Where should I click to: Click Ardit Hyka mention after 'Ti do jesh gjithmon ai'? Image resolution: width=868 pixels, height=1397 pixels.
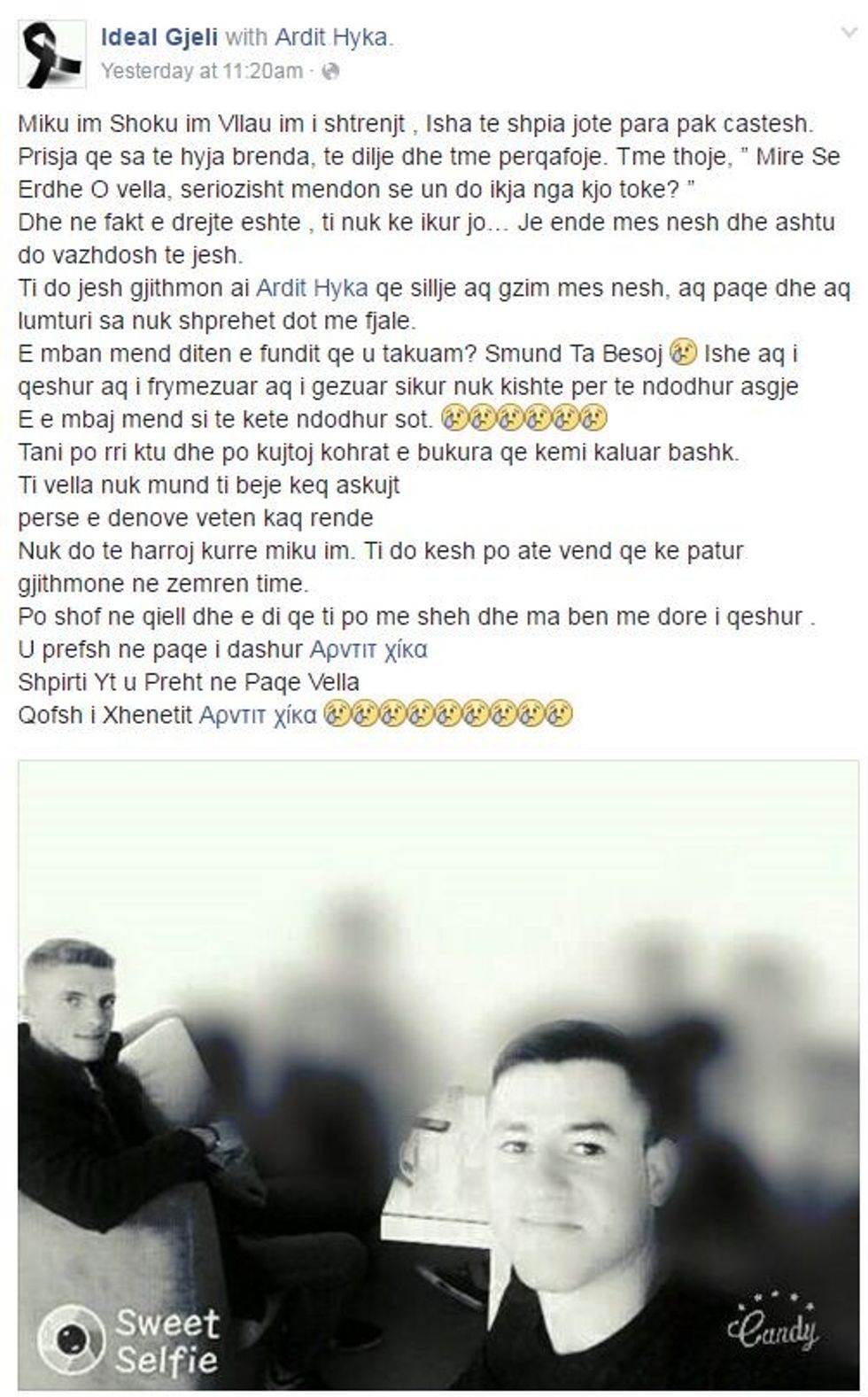tap(312, 288)
